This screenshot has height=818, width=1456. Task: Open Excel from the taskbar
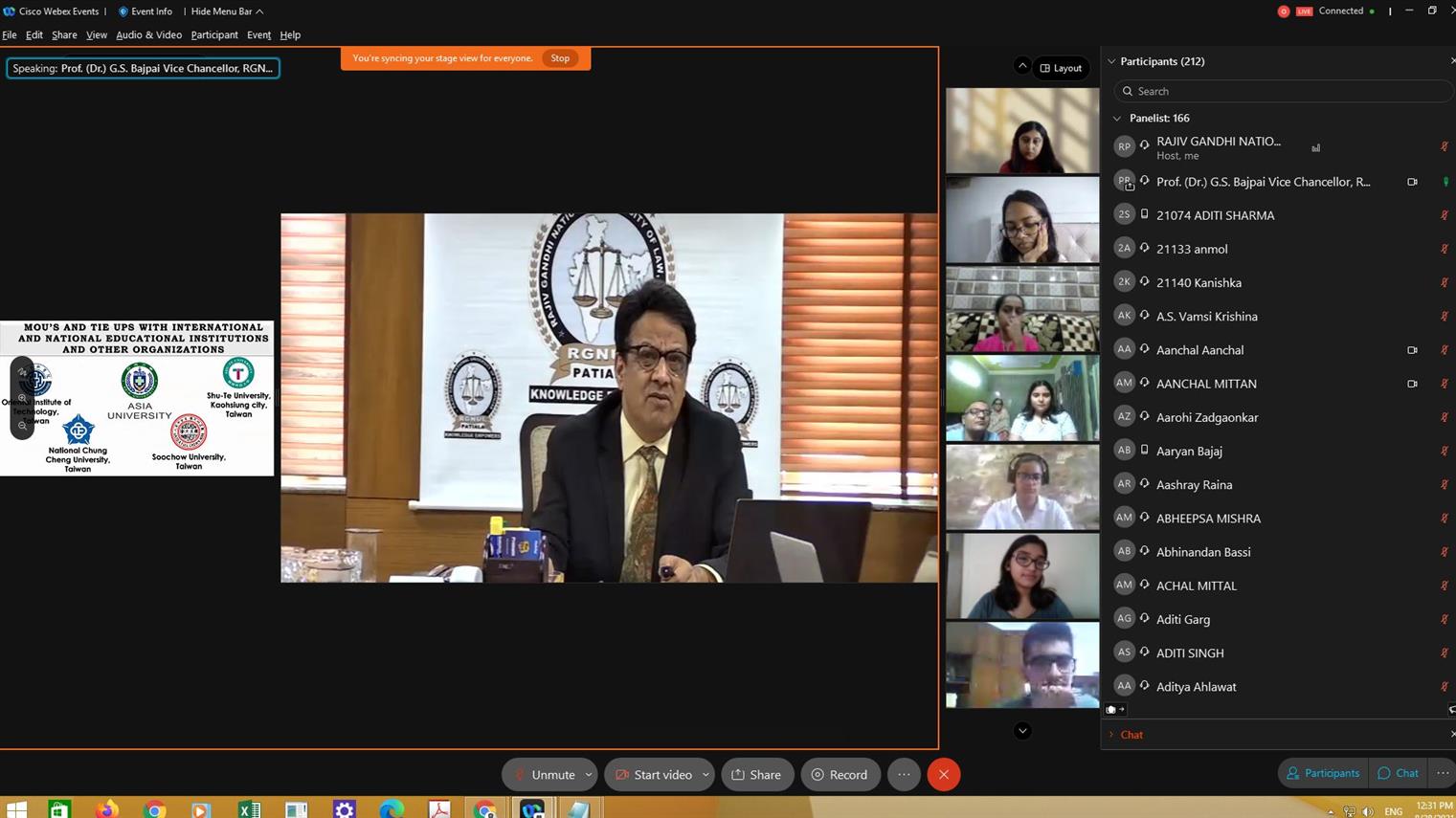[x=249, y=809]
